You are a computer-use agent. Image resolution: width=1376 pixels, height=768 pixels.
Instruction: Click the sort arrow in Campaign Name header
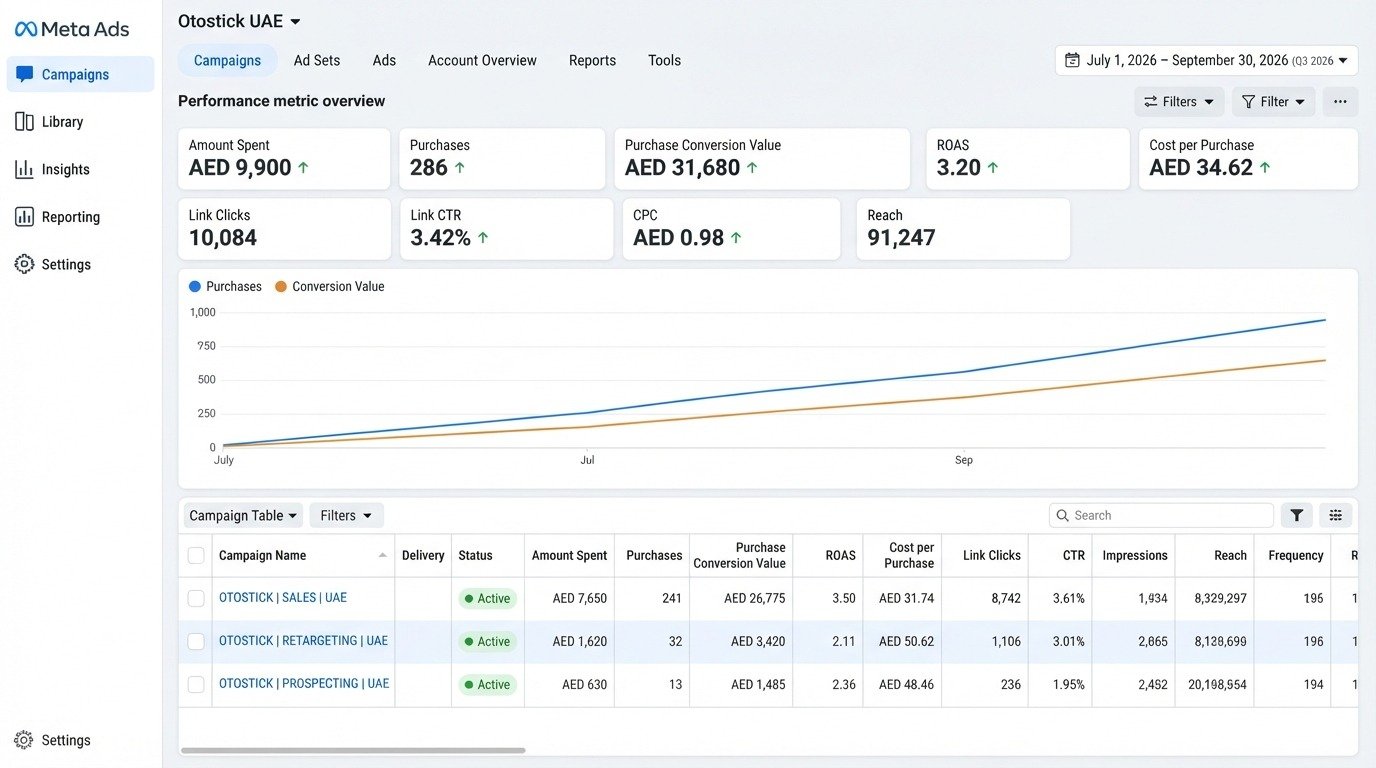click(382, 555)
